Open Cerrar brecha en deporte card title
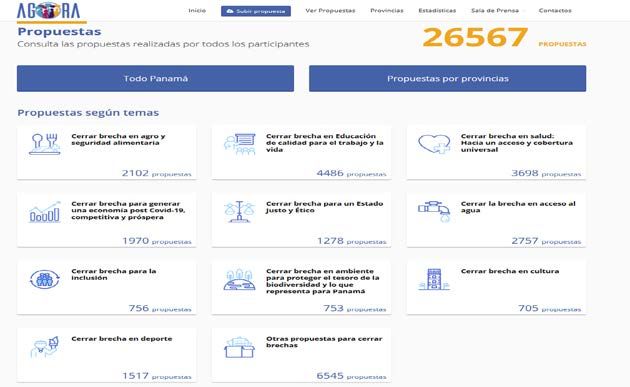630x387 pixels. point(122,339)
